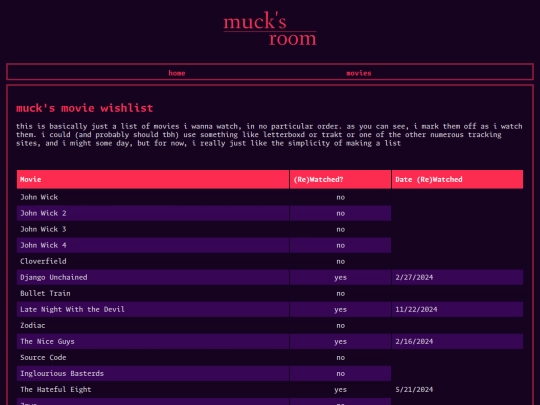This screenshot has width=540, height=405.
Task: Select the Bullet Train cell
Action: click(153, 293)
